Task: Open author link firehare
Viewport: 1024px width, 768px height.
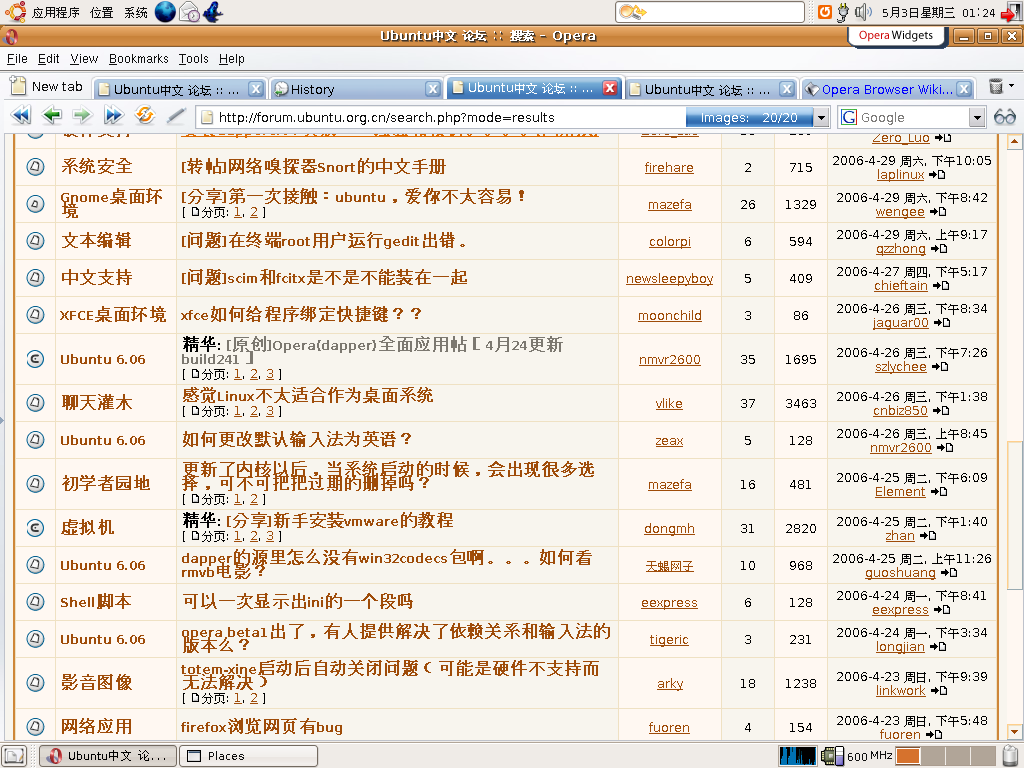Action: pos(669,167)
